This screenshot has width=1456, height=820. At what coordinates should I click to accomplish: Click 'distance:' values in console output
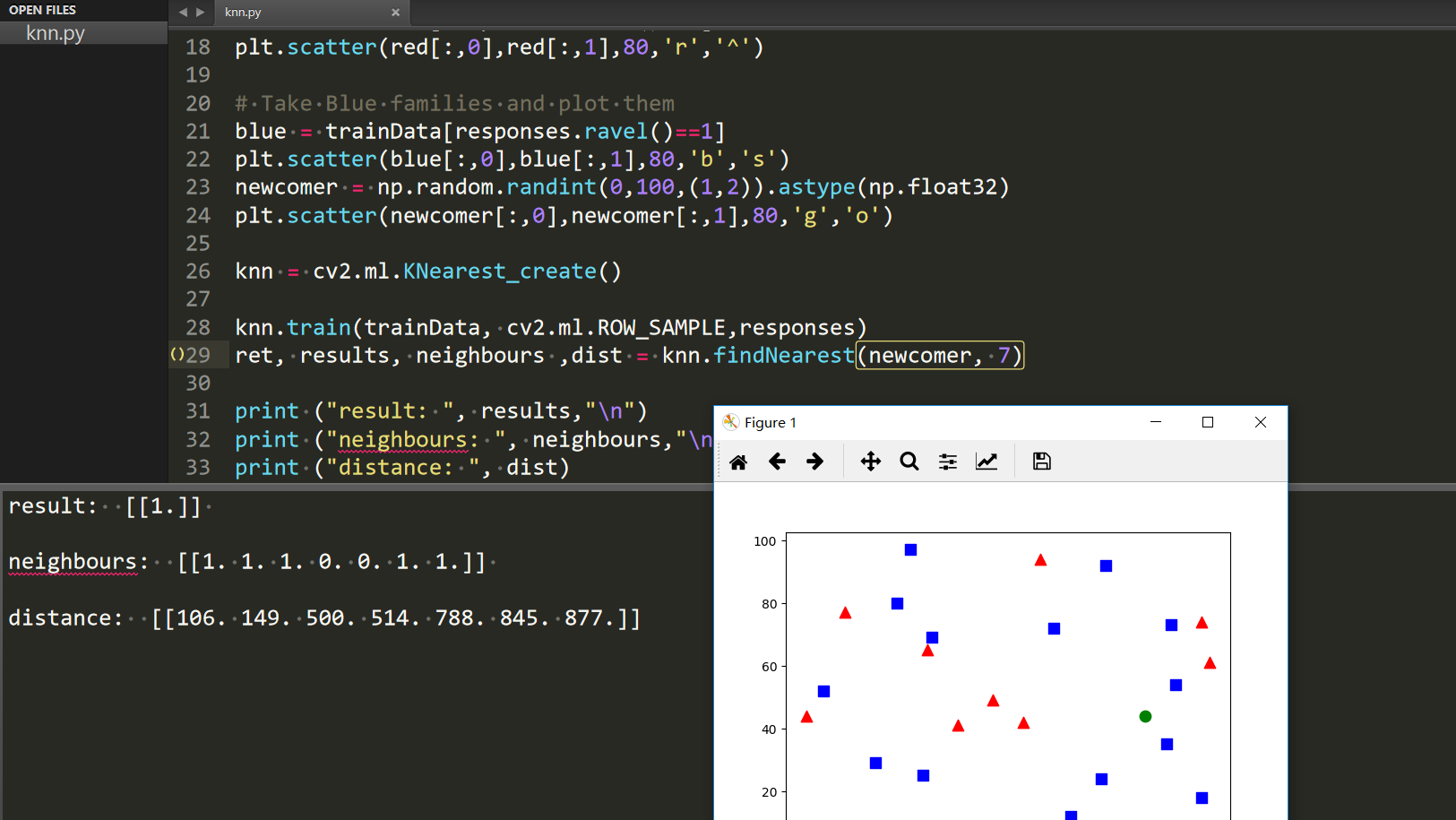pos(397,617)
